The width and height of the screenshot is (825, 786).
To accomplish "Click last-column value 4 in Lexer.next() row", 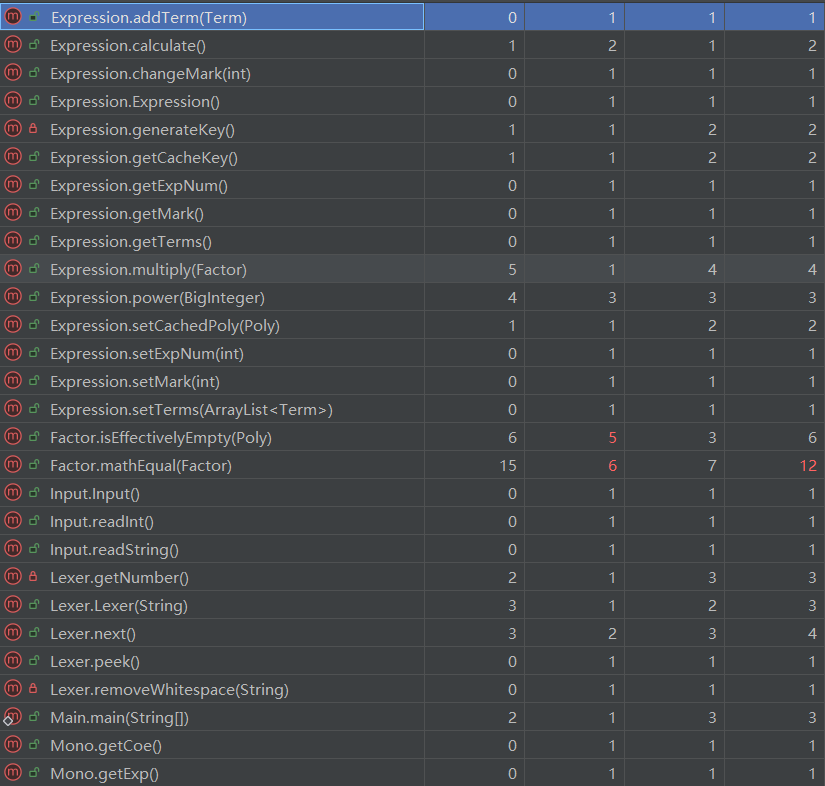I will click(x=812, y=633).
